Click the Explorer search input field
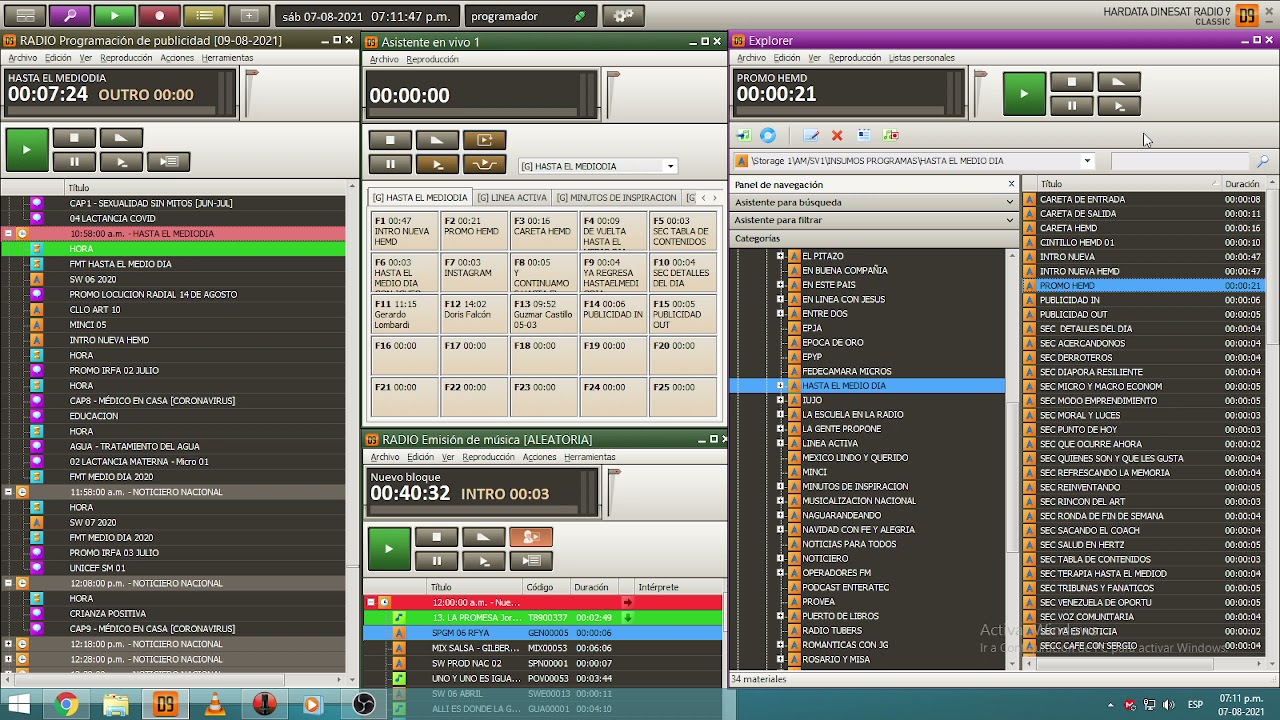This screenshot has width=1280, height=720. click(x=1181, y=161)
